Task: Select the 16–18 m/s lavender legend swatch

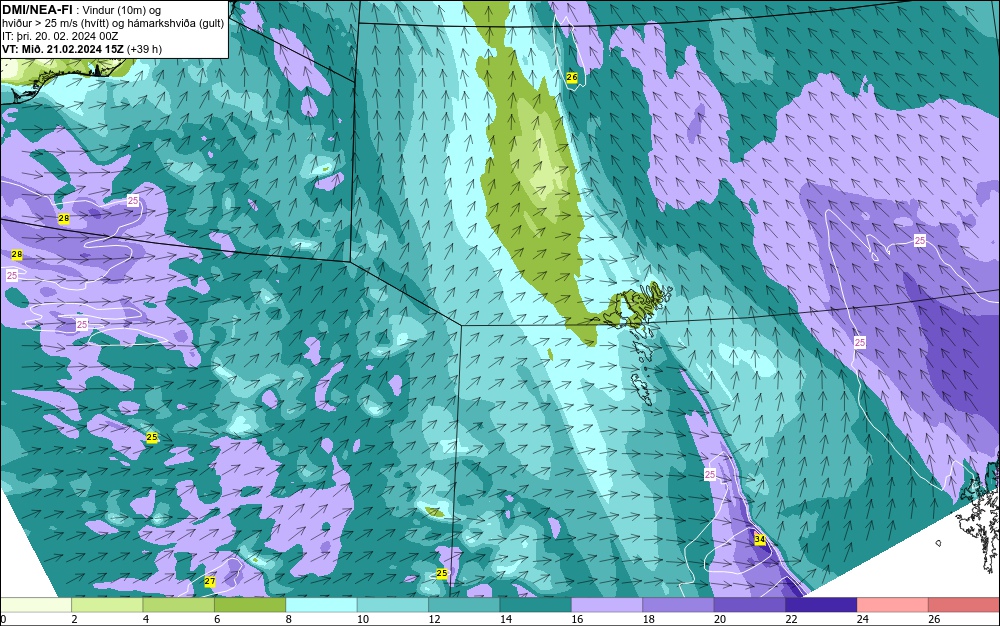Action: 607,605
